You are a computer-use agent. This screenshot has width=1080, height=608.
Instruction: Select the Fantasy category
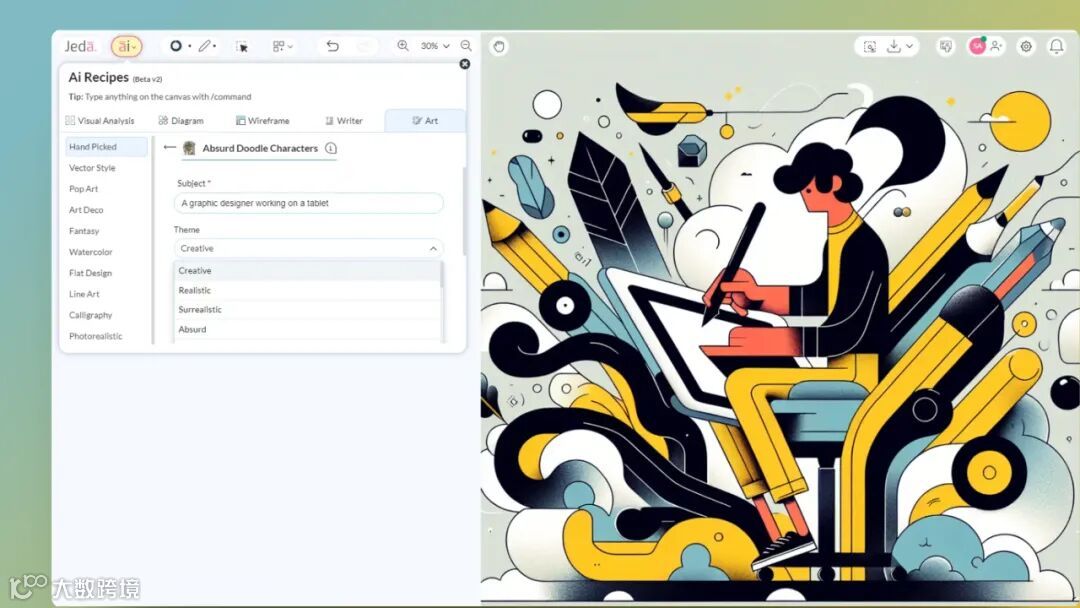pos(84,231)
